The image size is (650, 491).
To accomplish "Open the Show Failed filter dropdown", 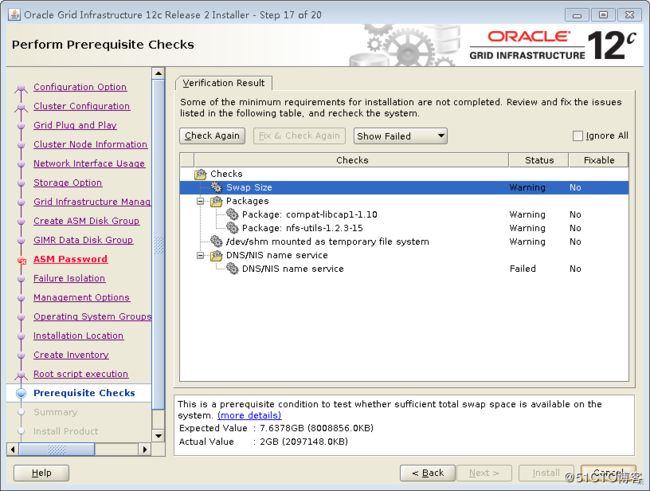I will [x=400, y=136].
